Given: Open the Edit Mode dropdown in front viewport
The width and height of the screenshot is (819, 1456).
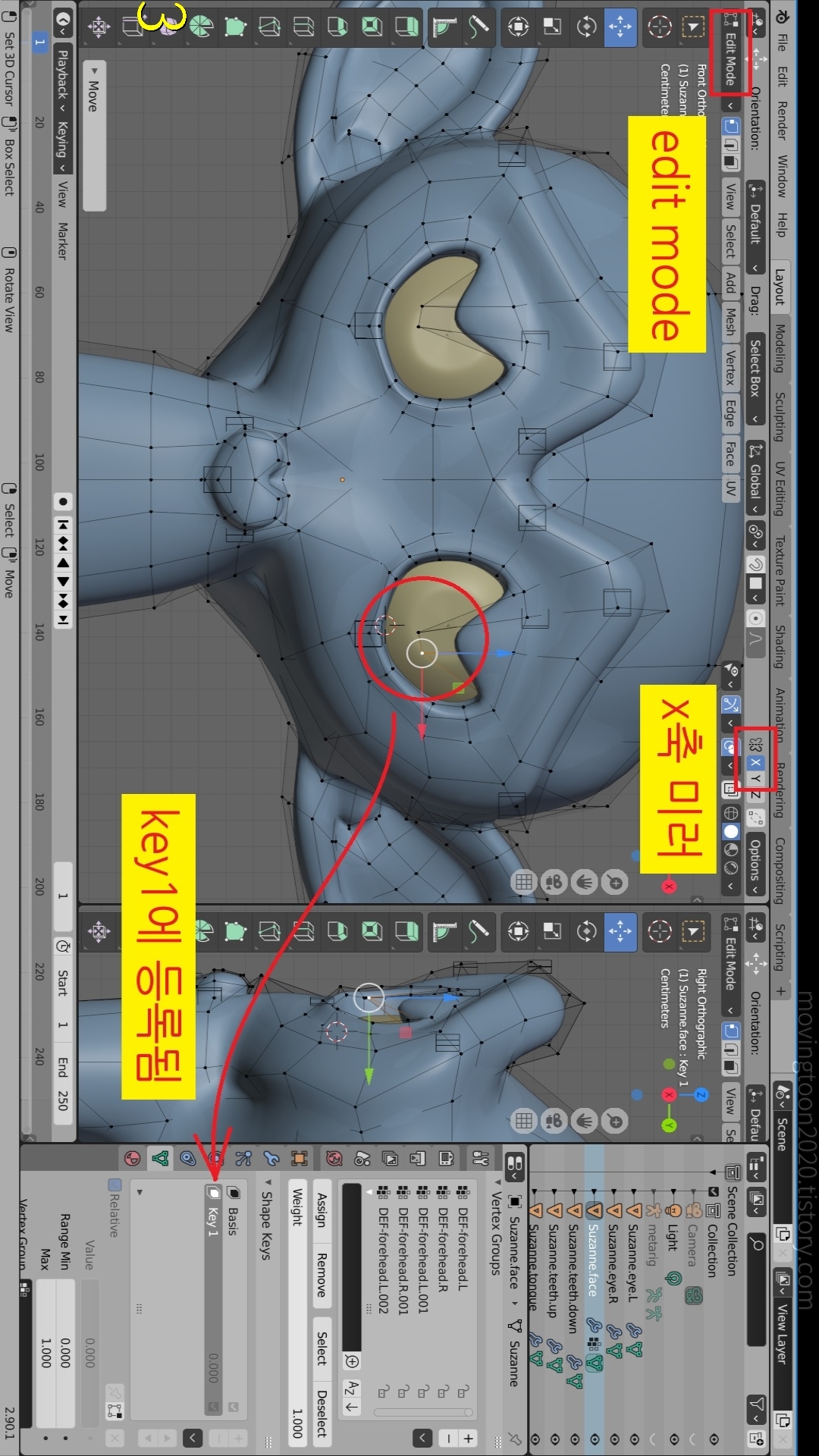Looking at the screenshot, I should 730,61.
